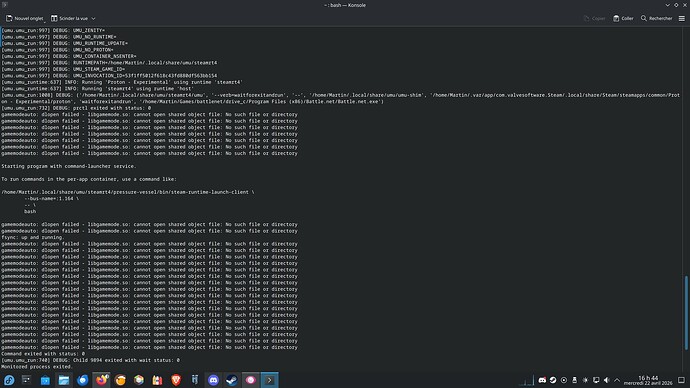Viewport: 690px width, 388px height.
Task: Click the 'UMU_CONTAINER_NSENTER=' line
Action: (x=69, y=56)
